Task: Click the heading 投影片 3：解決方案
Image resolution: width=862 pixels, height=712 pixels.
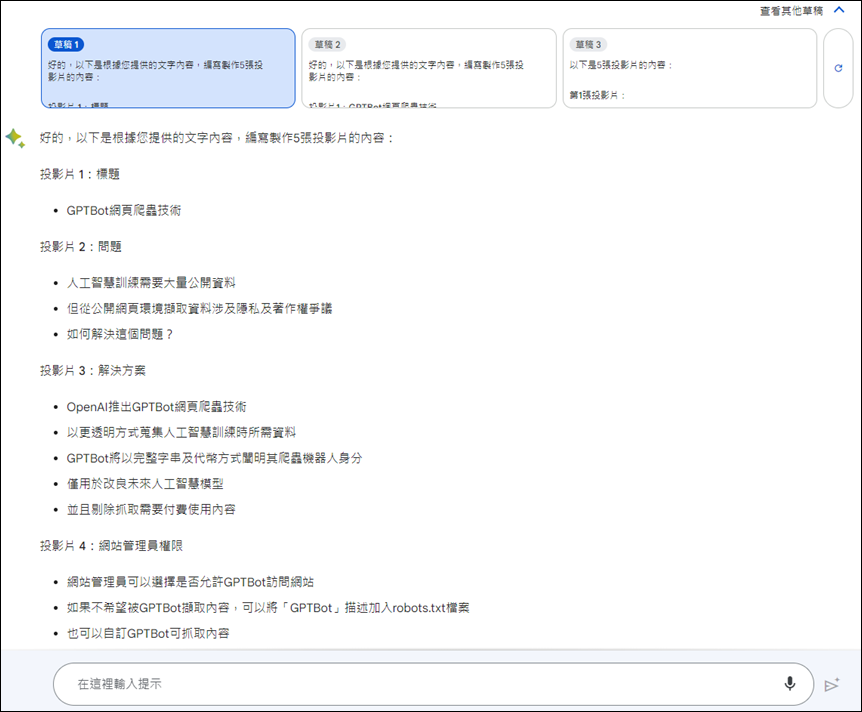Action: coord(93,371)
